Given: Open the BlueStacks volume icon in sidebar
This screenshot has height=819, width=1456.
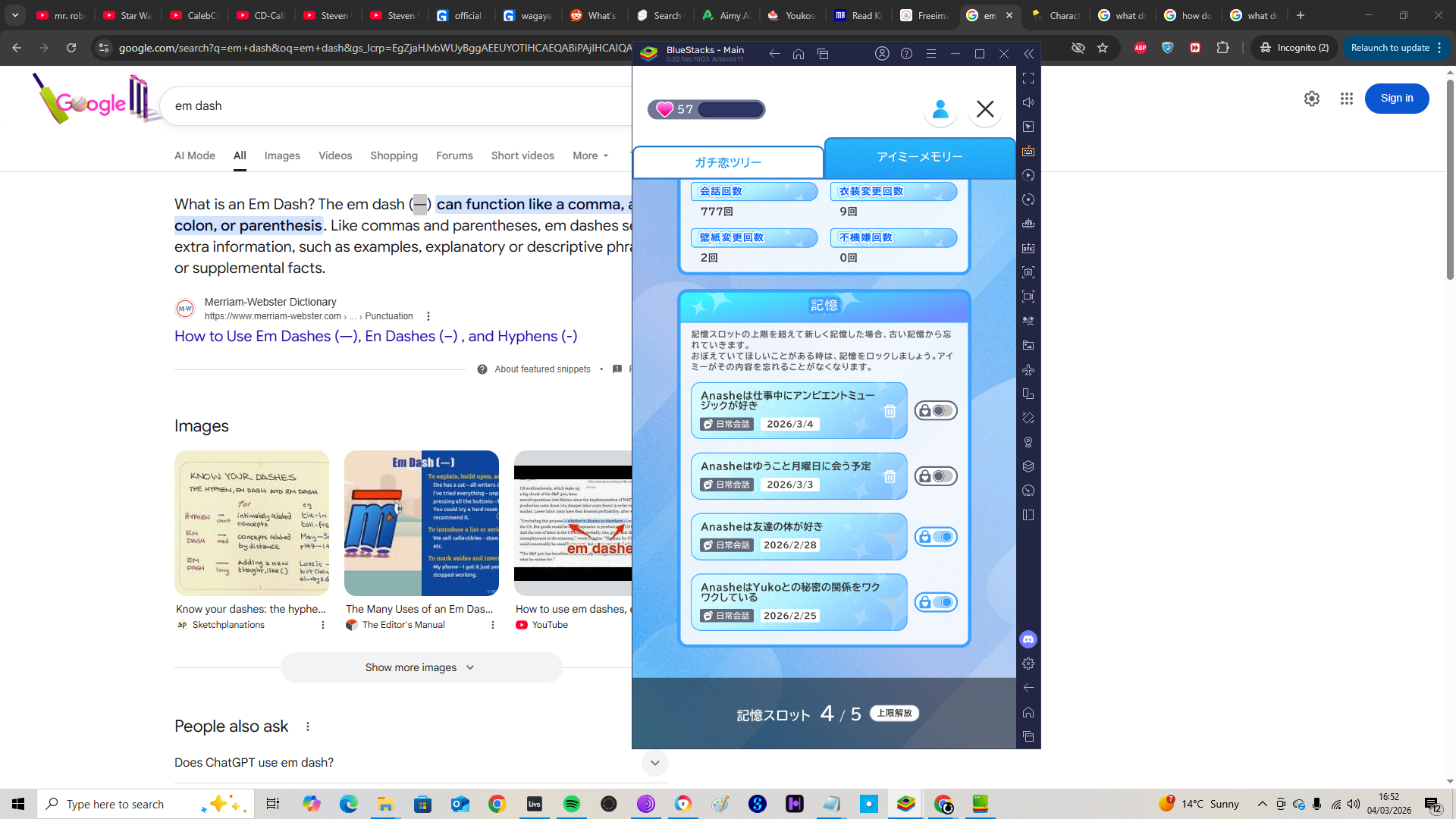Looking at the screenshot, I should point(1028,102).
